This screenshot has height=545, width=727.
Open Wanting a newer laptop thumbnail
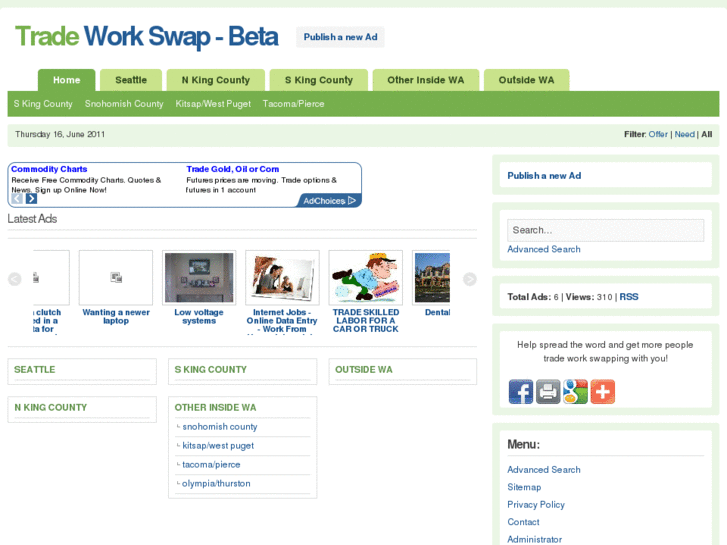(116, 277)
